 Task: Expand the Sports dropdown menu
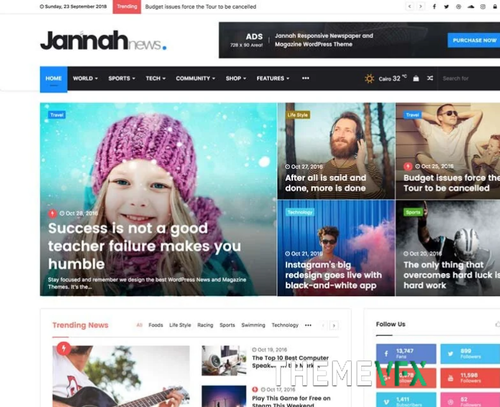point(122,78)
